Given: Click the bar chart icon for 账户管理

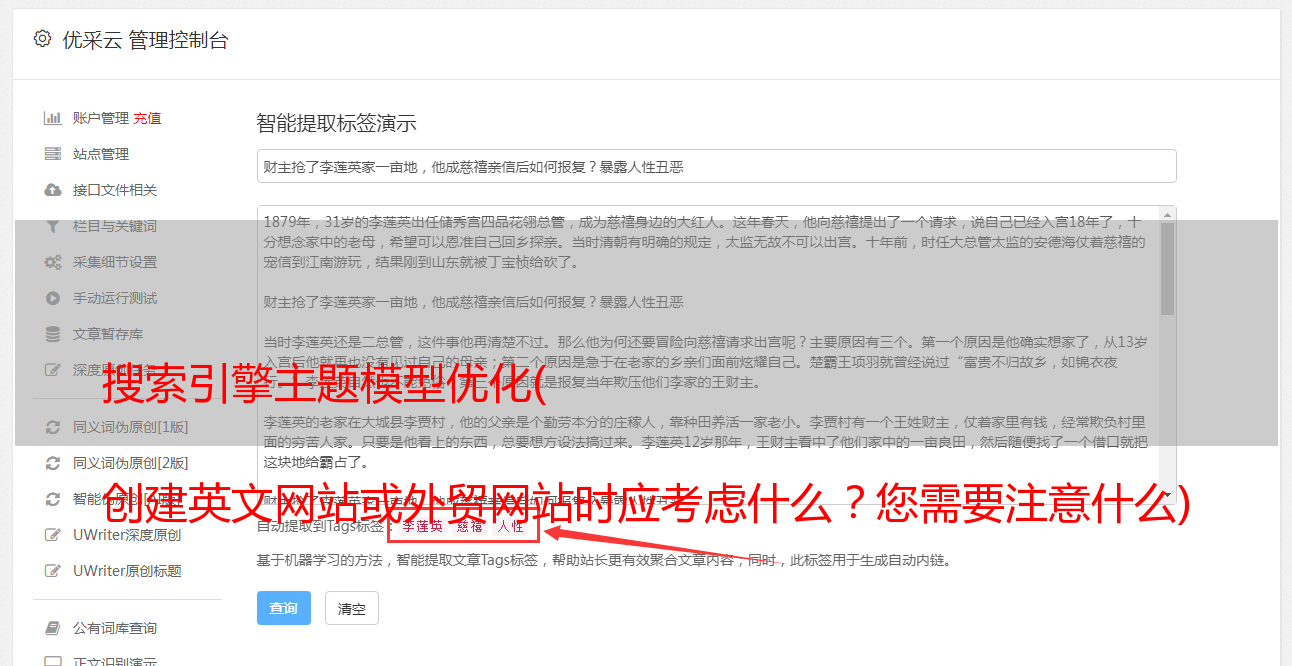Looking at the screenshot, I should click(x=53, y=118).
